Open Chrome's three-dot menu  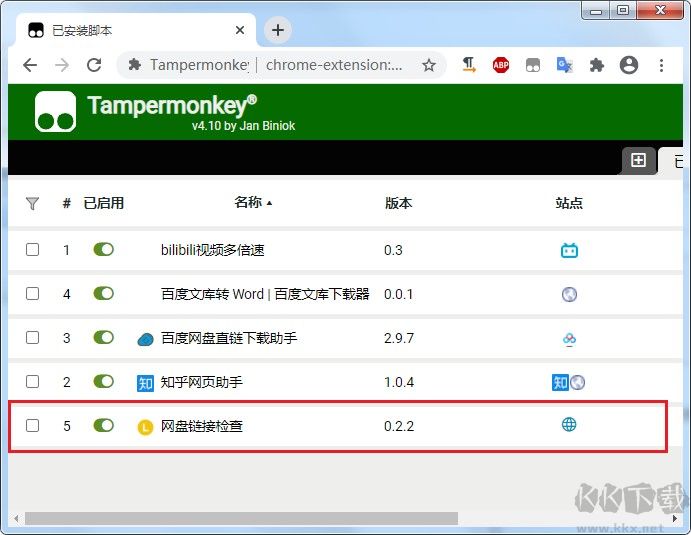click(661, 65)
